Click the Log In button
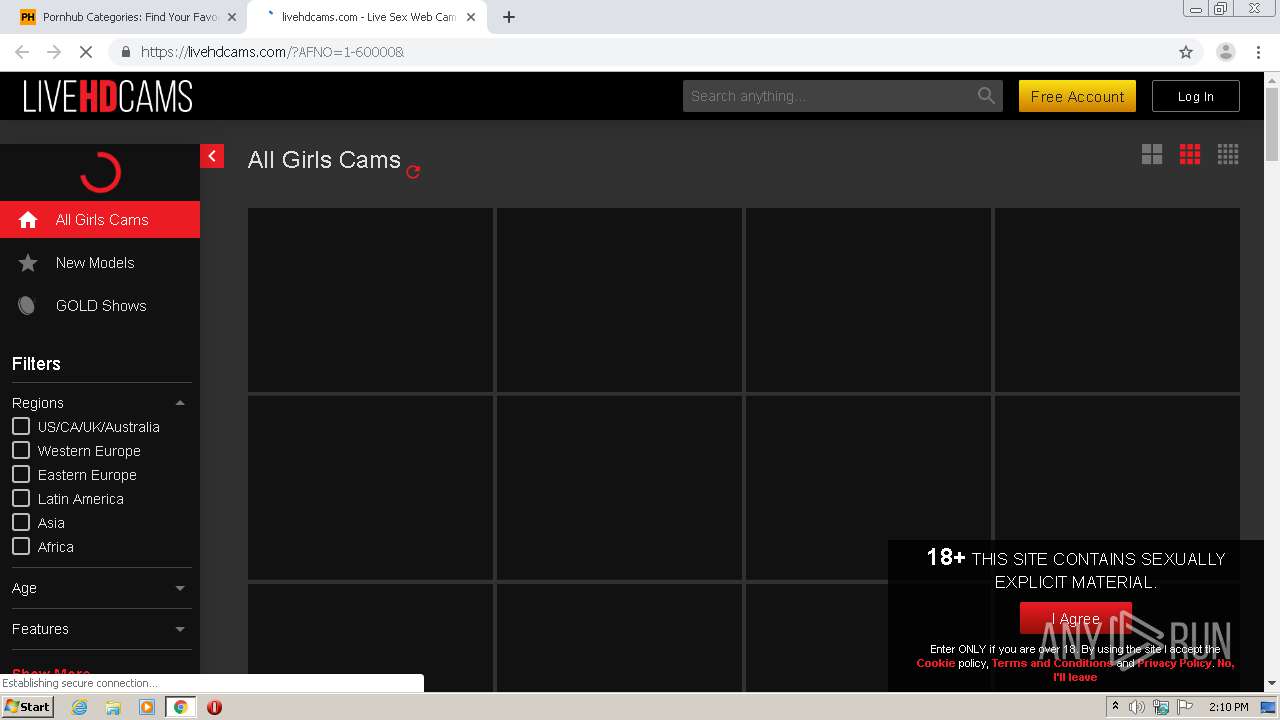The height and width of the screenshot is (720, 1280). pyautogui.click(x=1195, y=96)
